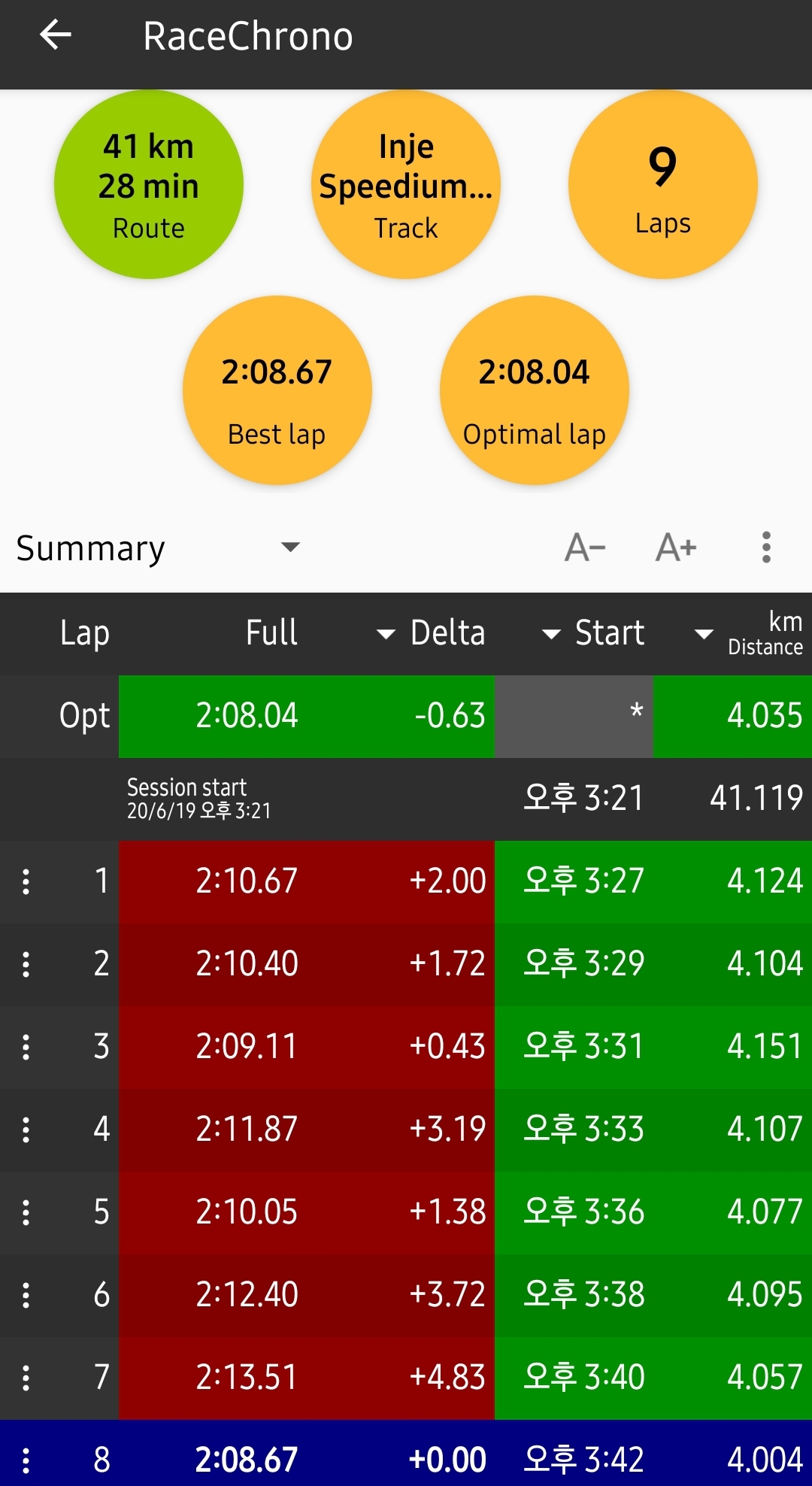Tap the Session start row label
Viewport: 812px width, 1486px height.
coord(199,798)
